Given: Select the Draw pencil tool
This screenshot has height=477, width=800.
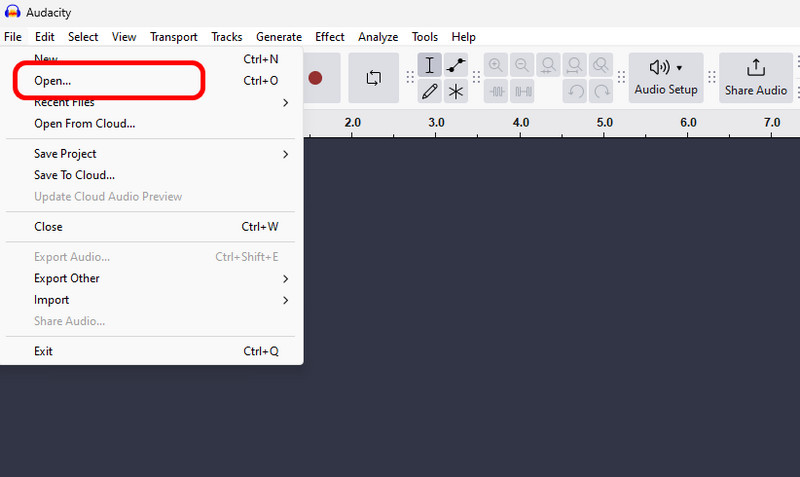Looking at the screenshot, I should point(430,91).
